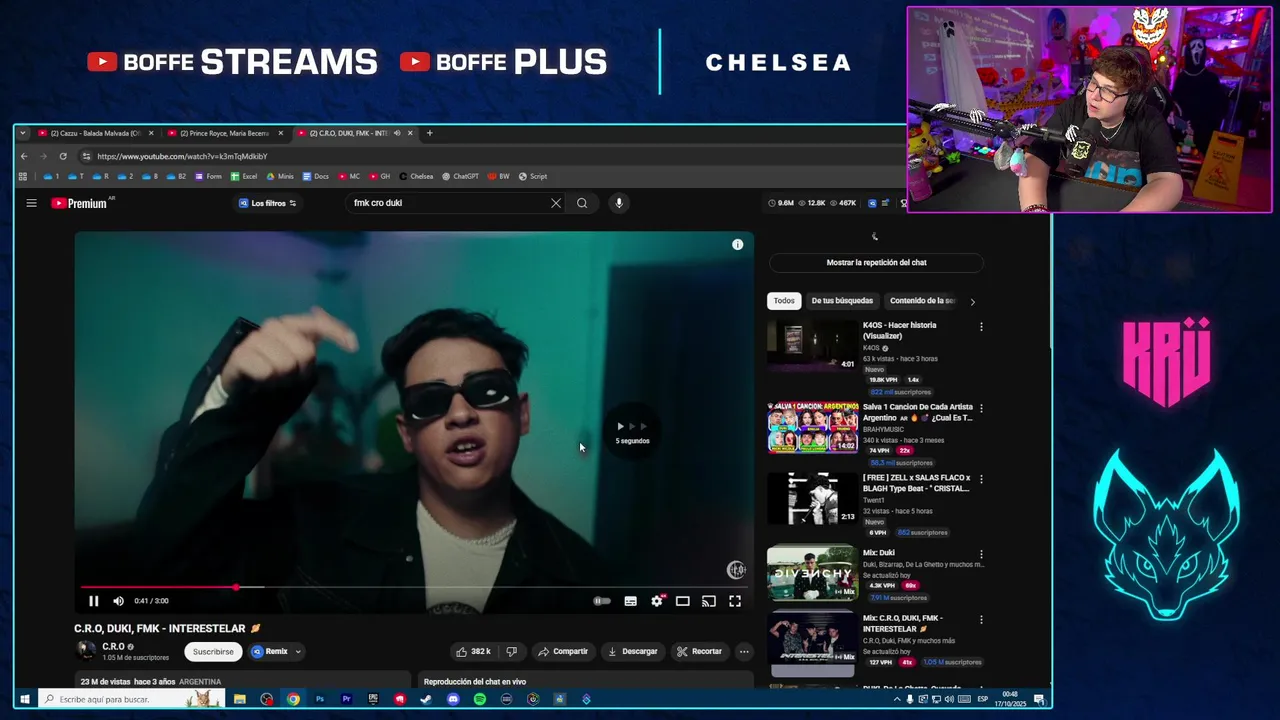Click the Compartir share button
The height and width of the screenshot is (720, 1280).
(x=563, y=651)
